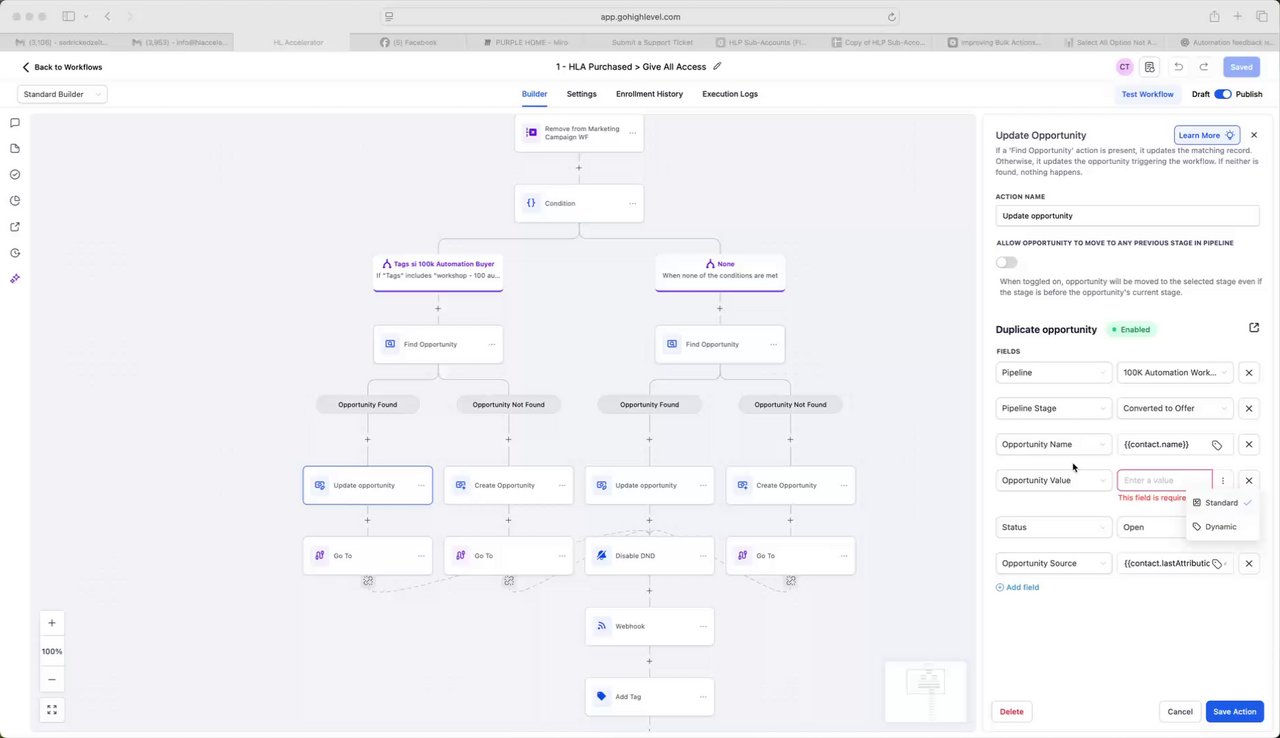1280x738 pixels.
Task: Click the undo arrow icon
Action: 1179,67
